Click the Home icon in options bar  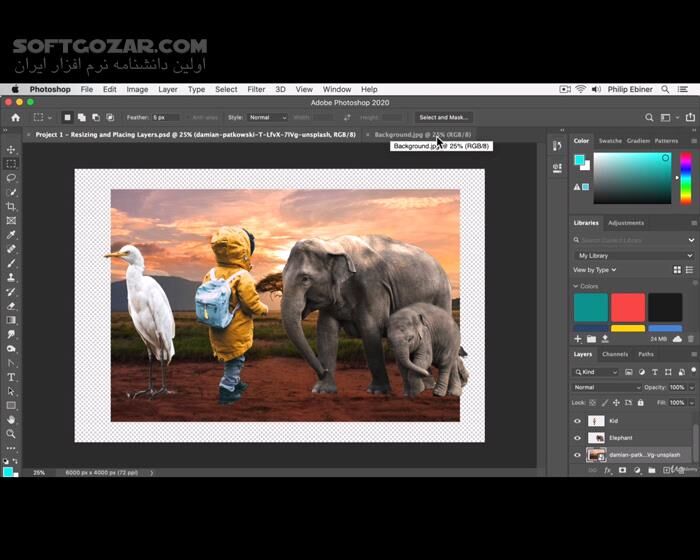(16, 117)
